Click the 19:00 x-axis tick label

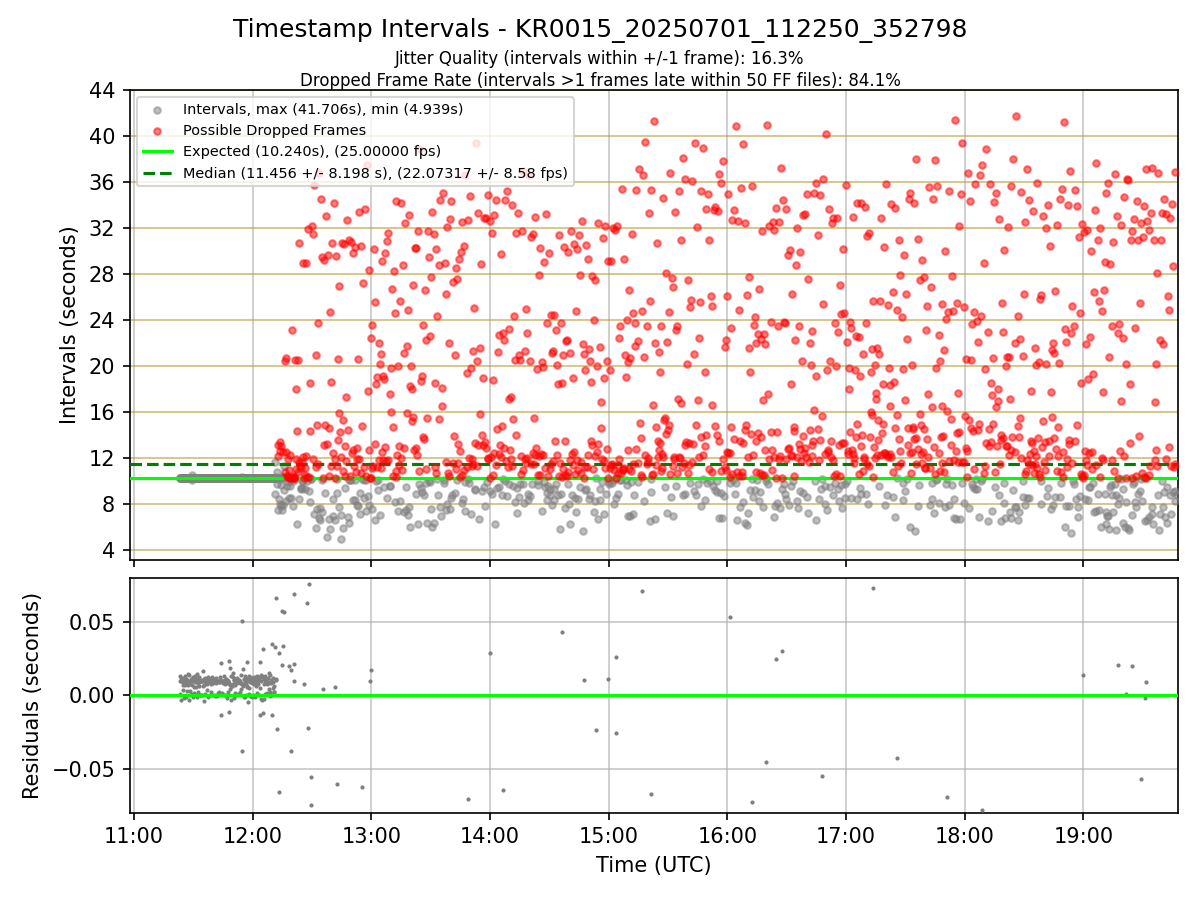(1083, 835)
